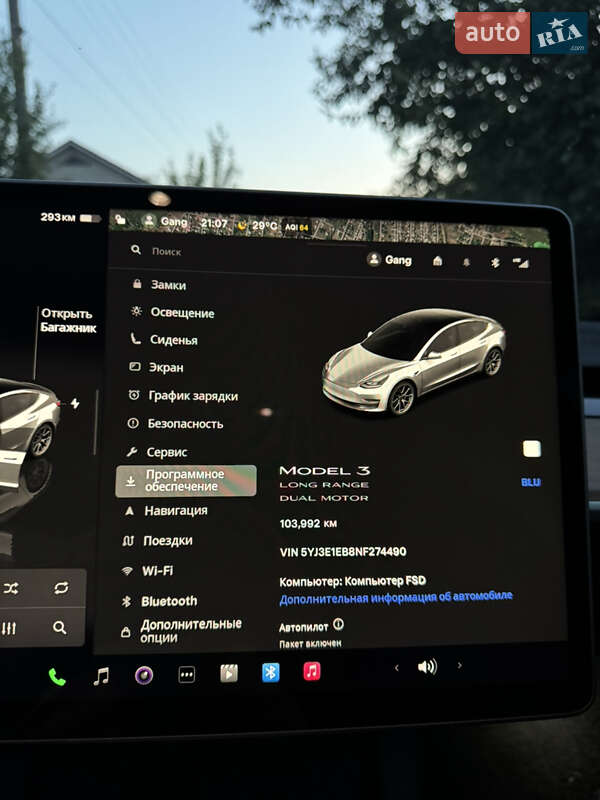Tap the 21:07 clock in status bar

[x=214, y=223]
